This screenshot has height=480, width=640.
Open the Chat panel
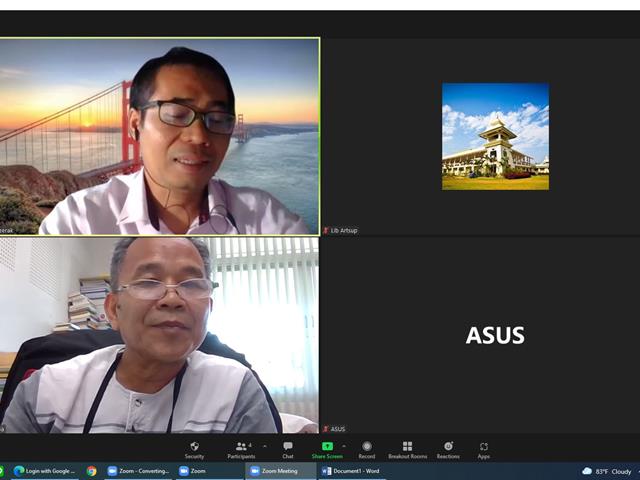coord(288,450)
